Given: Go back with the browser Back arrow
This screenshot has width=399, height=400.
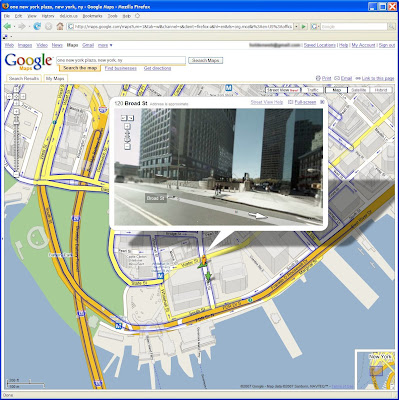Looking at the screenshot, I should pyautogui.click(x=7, y=26).
